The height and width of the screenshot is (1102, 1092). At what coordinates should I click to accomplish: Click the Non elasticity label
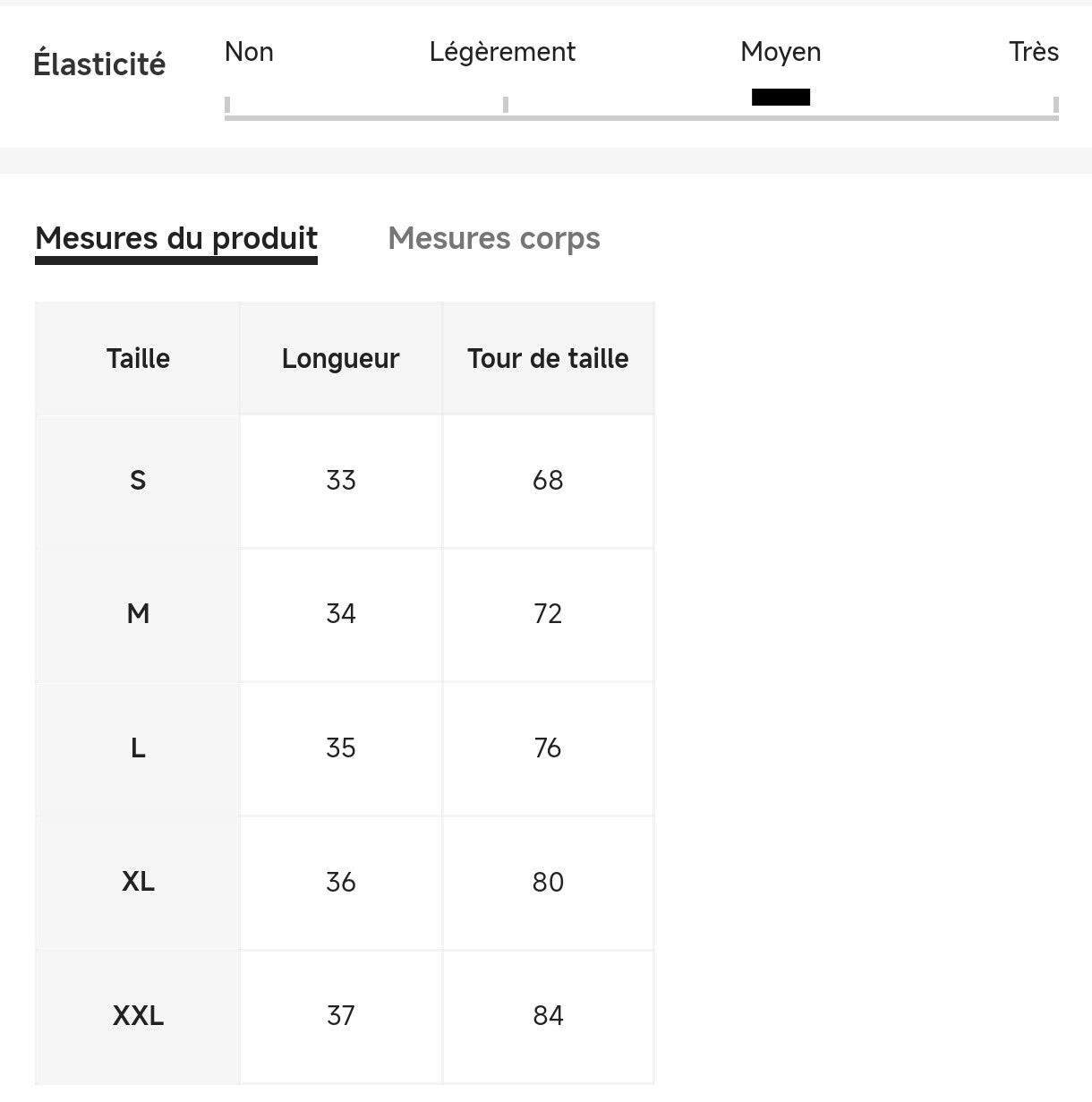point(249,52)
